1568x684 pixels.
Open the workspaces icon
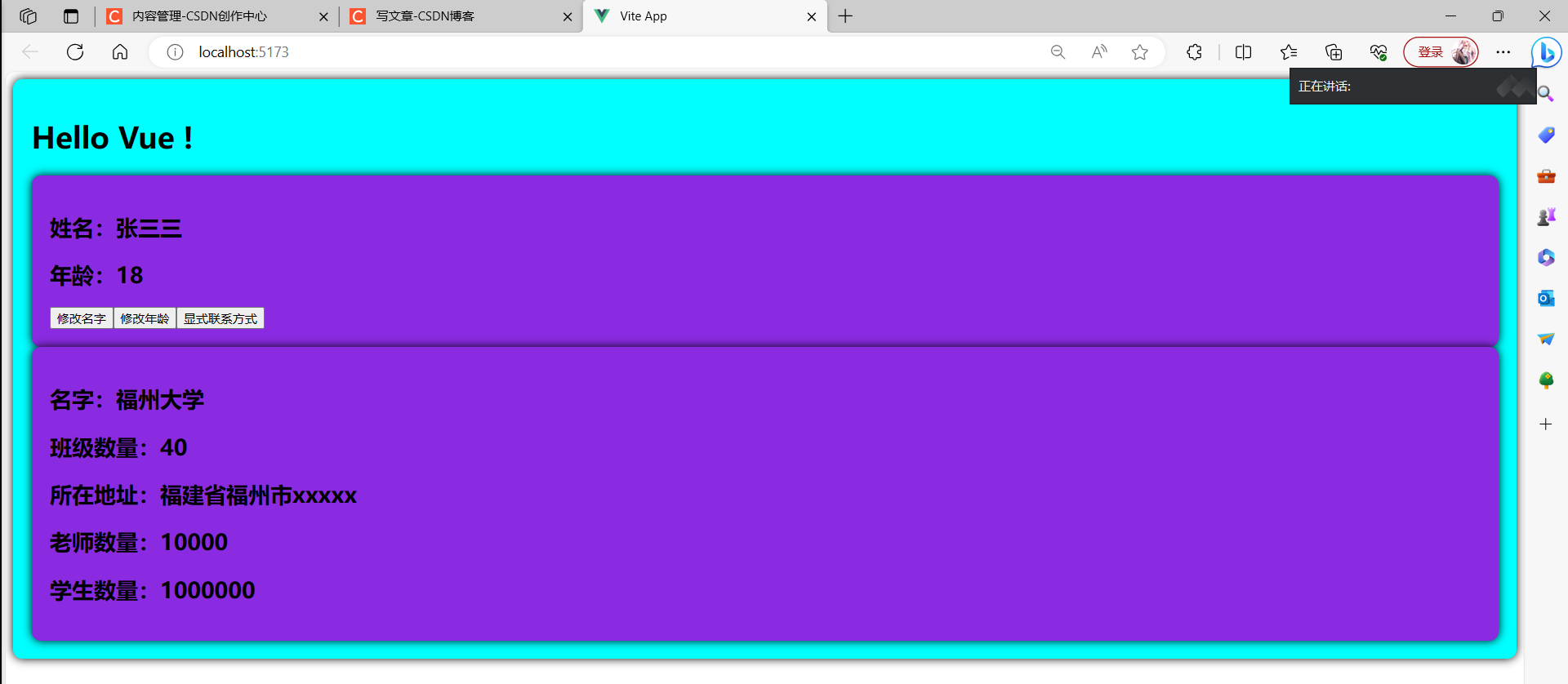28,16
